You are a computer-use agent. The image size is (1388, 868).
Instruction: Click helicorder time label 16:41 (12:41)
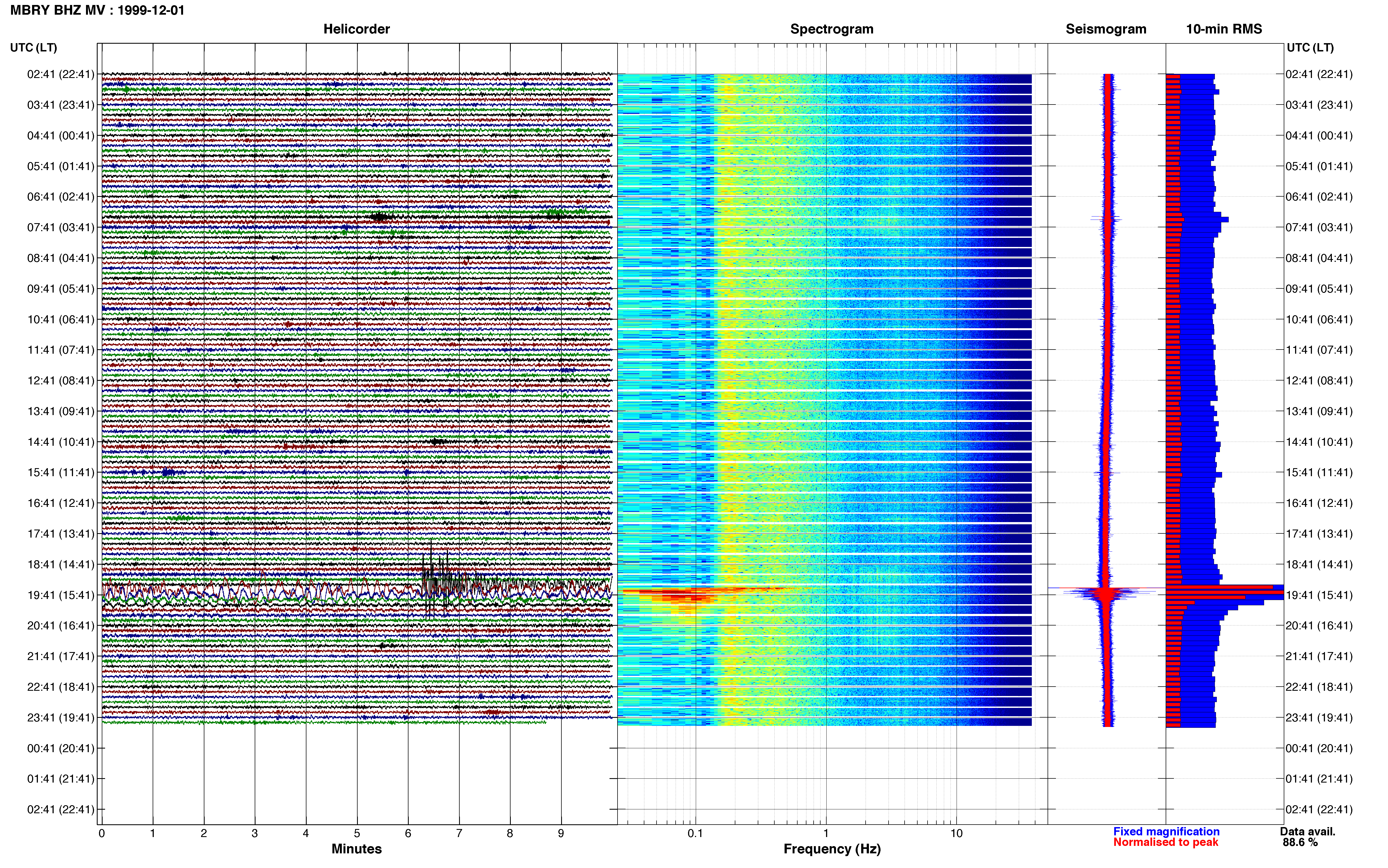pos(60,503)
